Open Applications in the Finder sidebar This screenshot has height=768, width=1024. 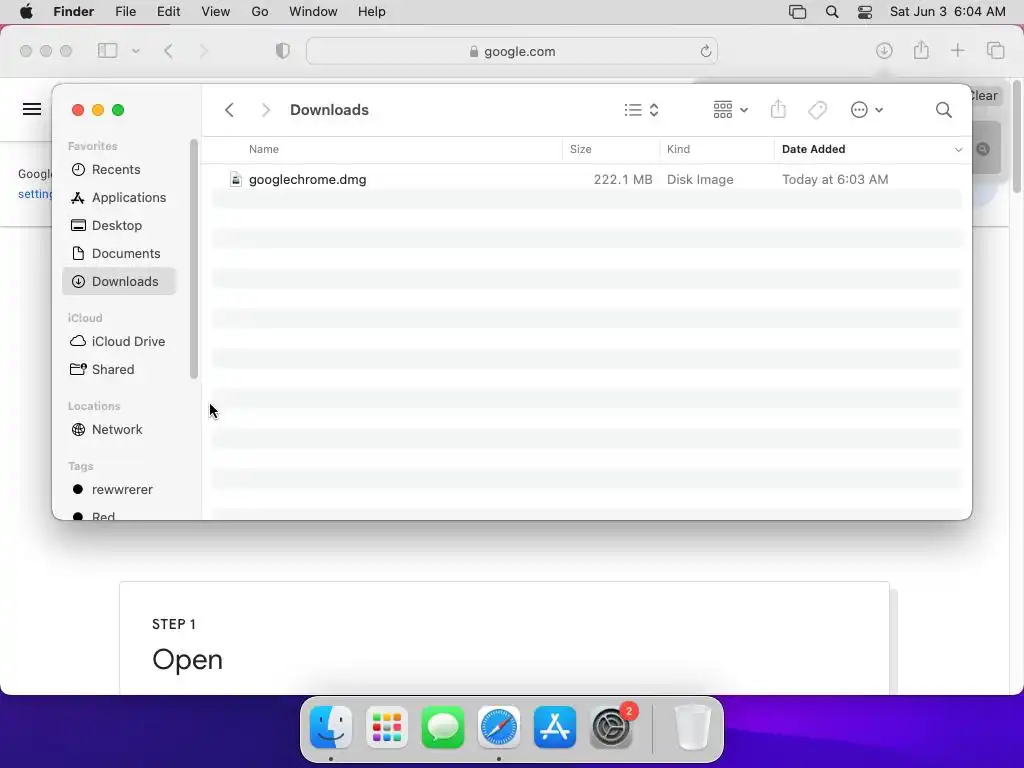click(x=120, y=197)
